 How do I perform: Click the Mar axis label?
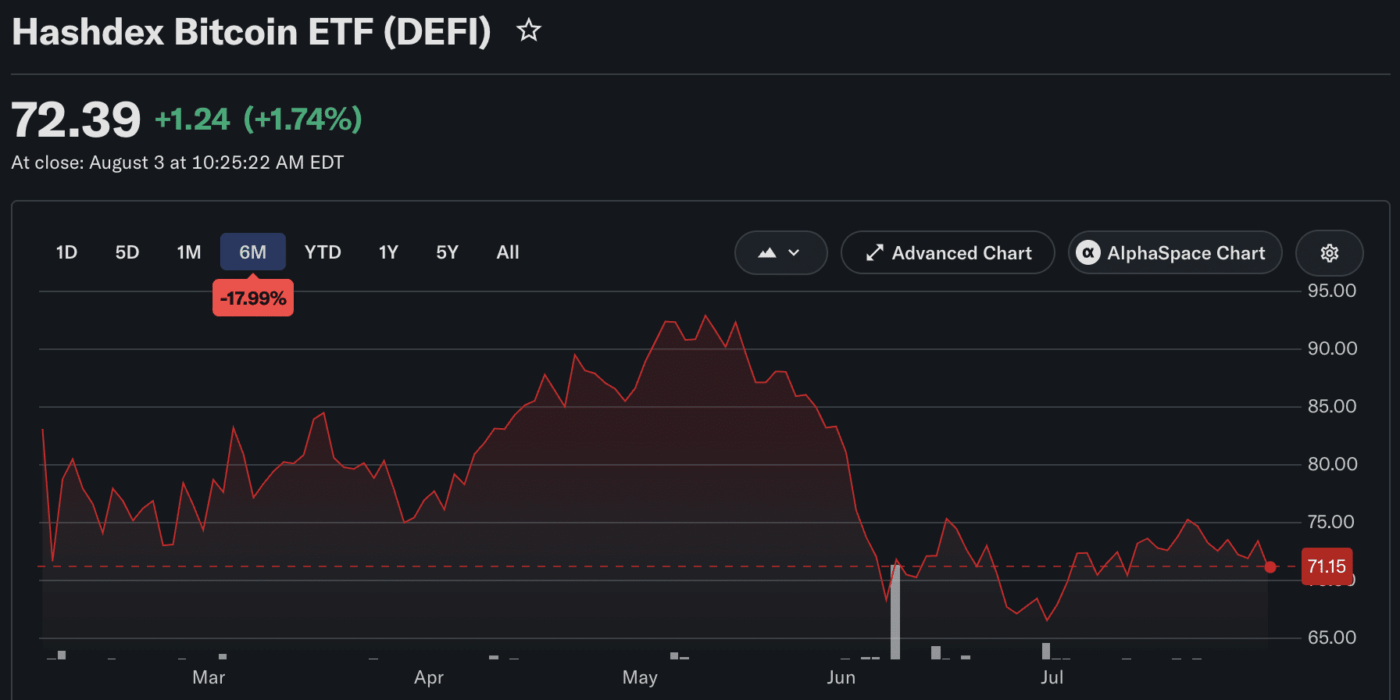click(x=209, y=678)
